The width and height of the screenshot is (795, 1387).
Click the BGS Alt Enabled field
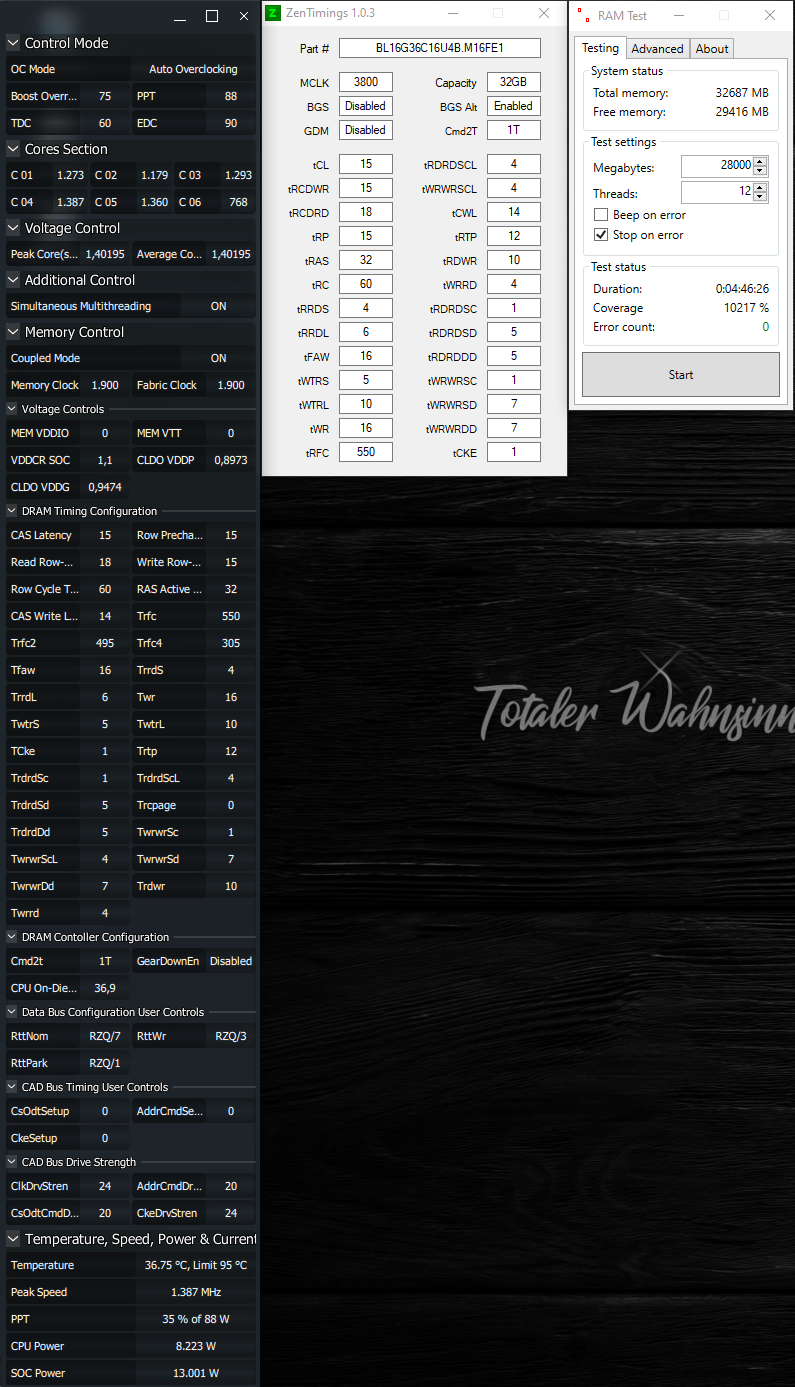tap(514, 106)
